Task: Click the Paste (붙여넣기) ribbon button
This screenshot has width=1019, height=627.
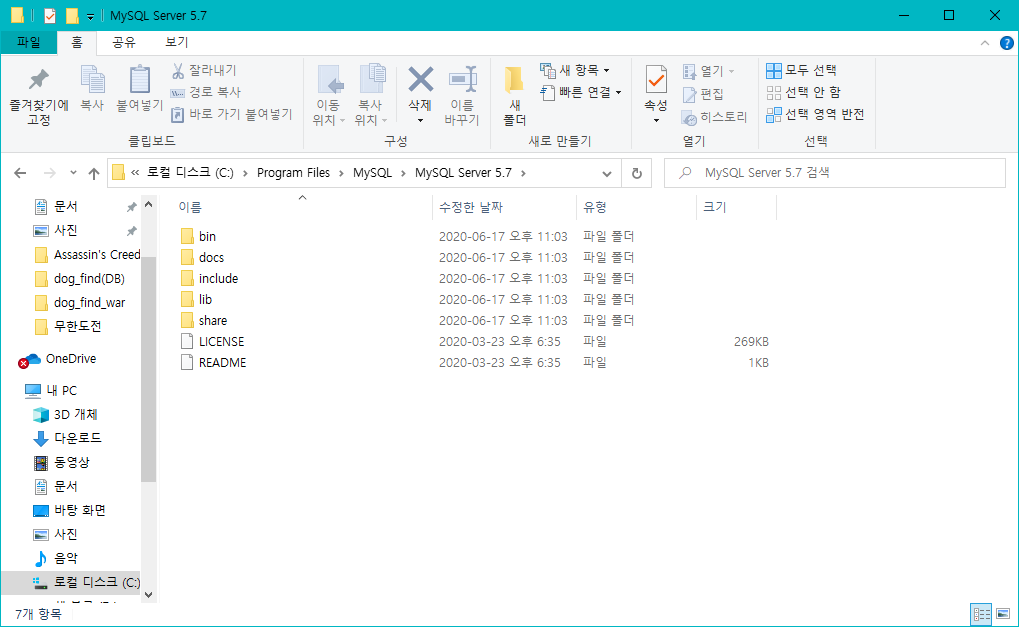Action: (x=139, y=88)
